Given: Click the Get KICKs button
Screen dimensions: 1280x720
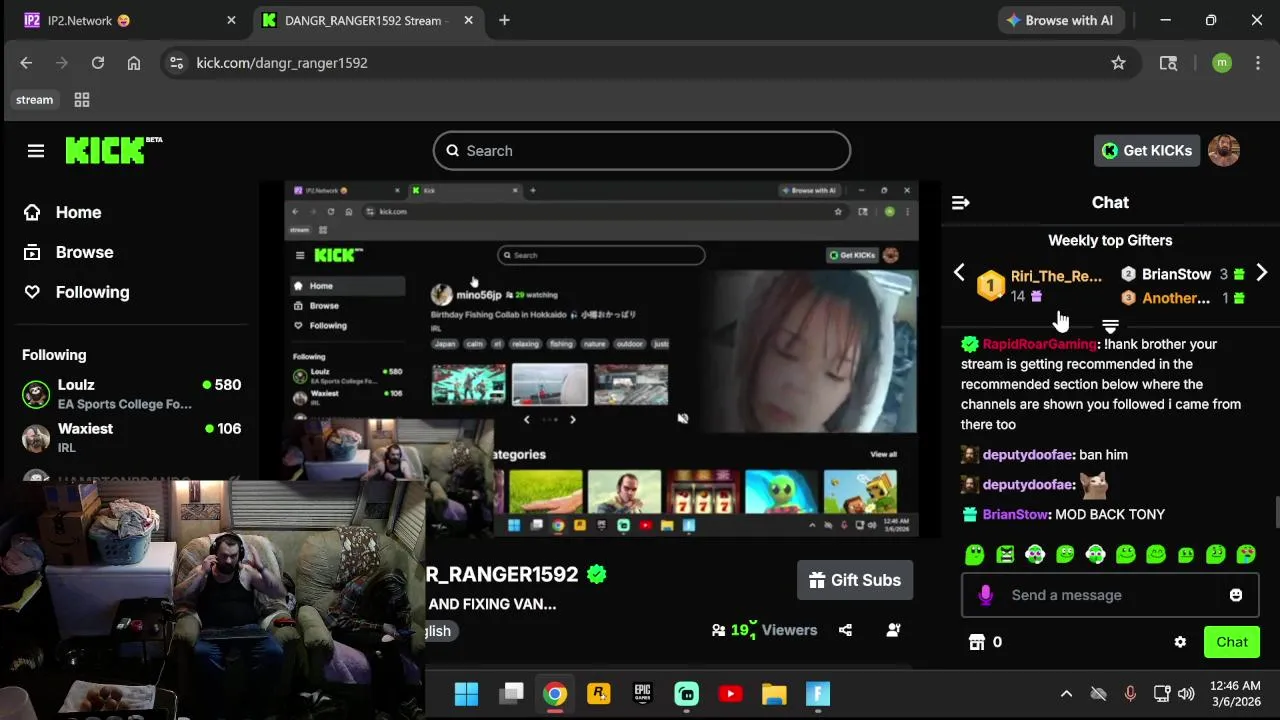Looking at the screenshot, I should coord(1147,151).
